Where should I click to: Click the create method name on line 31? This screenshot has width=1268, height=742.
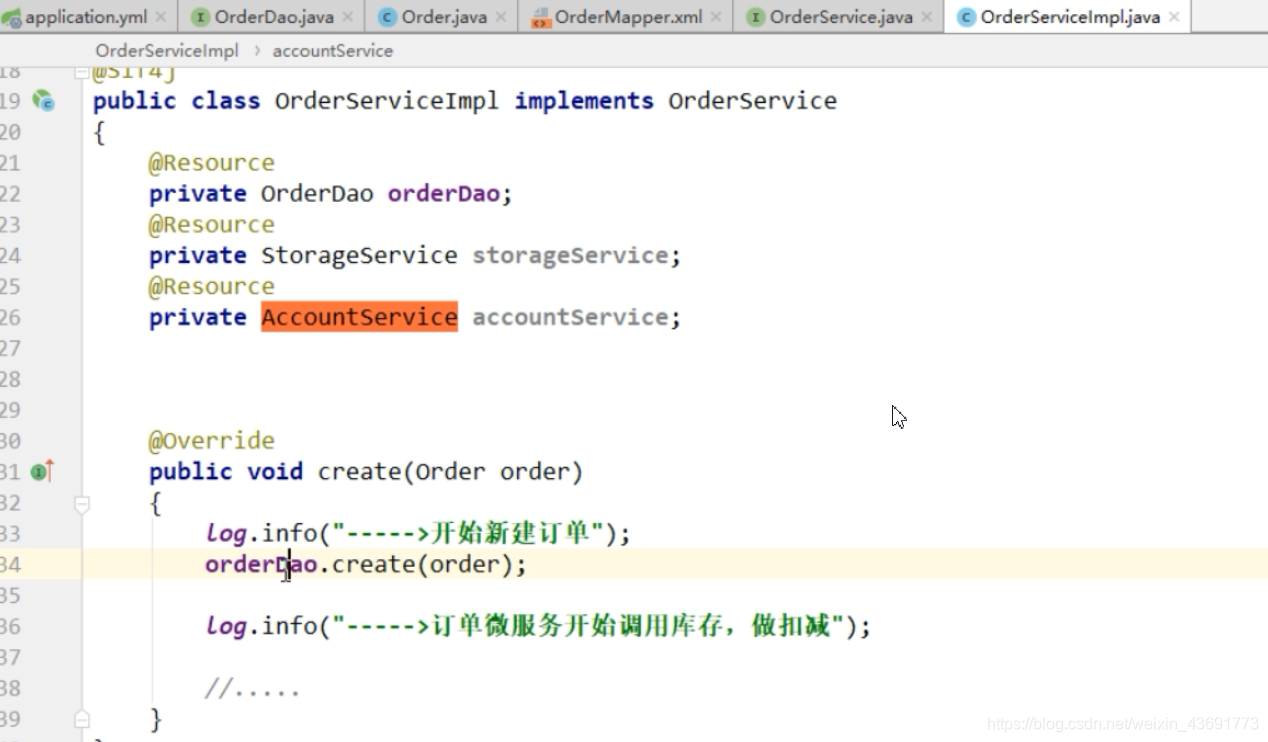pos(359,471)
